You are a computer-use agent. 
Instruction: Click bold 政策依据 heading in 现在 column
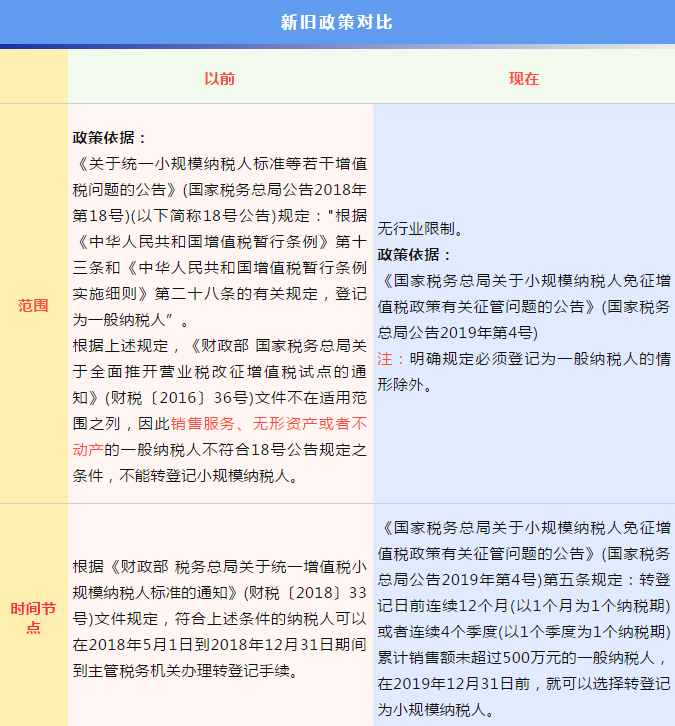coord(415,254)
